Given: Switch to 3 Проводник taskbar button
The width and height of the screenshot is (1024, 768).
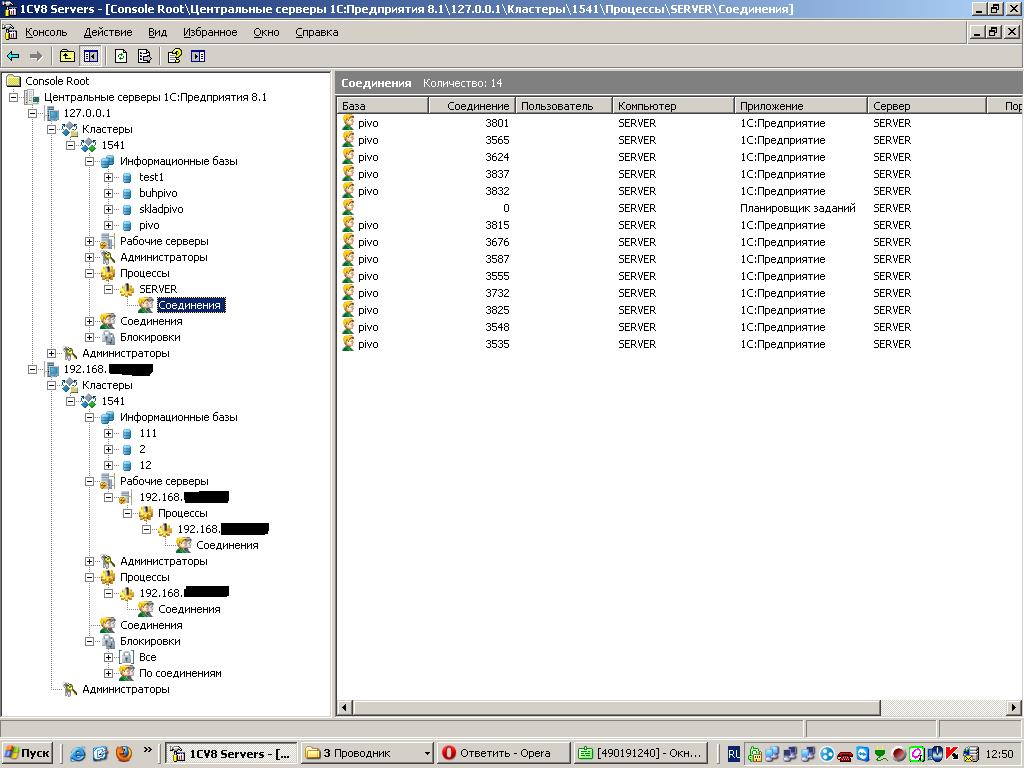Looking at the screenshot, I should click(368, 754).
